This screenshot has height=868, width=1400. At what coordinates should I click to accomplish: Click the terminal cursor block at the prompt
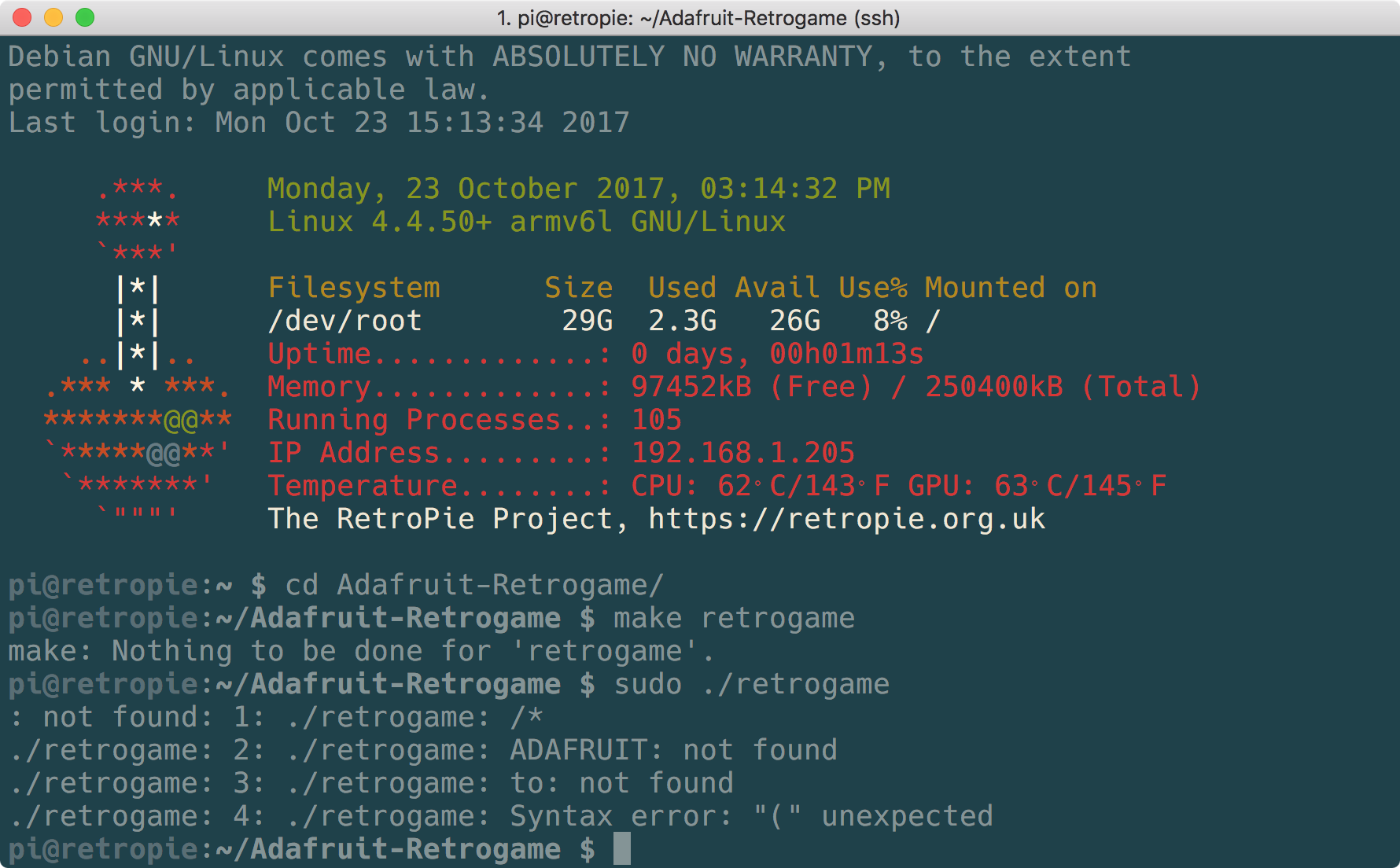[622, 848]
